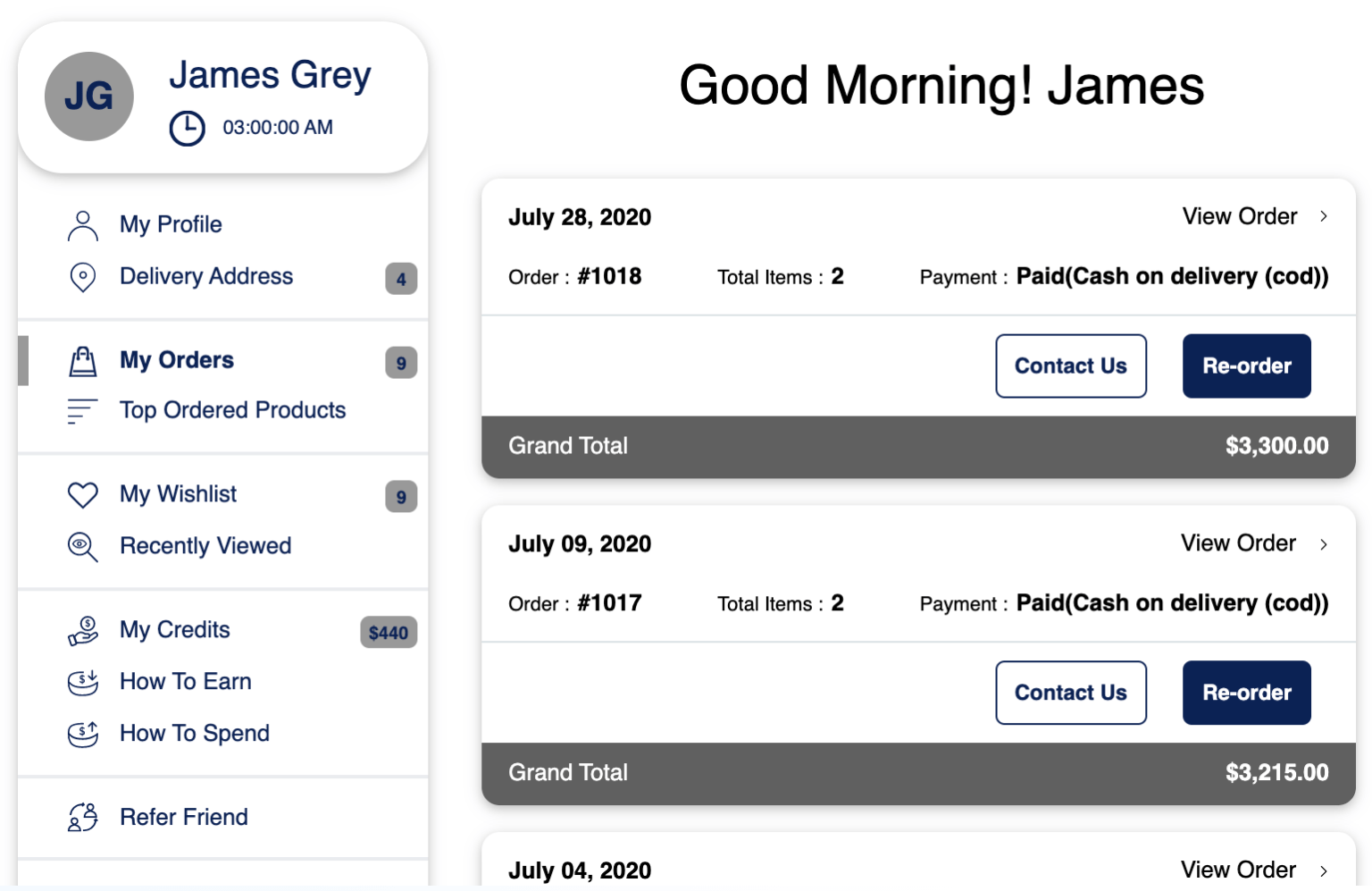Image resolution: width=1372 pixels, height=891 pixels.
Task: Click the chevron next to View Order for order #1018
Action: (1324, 216)
